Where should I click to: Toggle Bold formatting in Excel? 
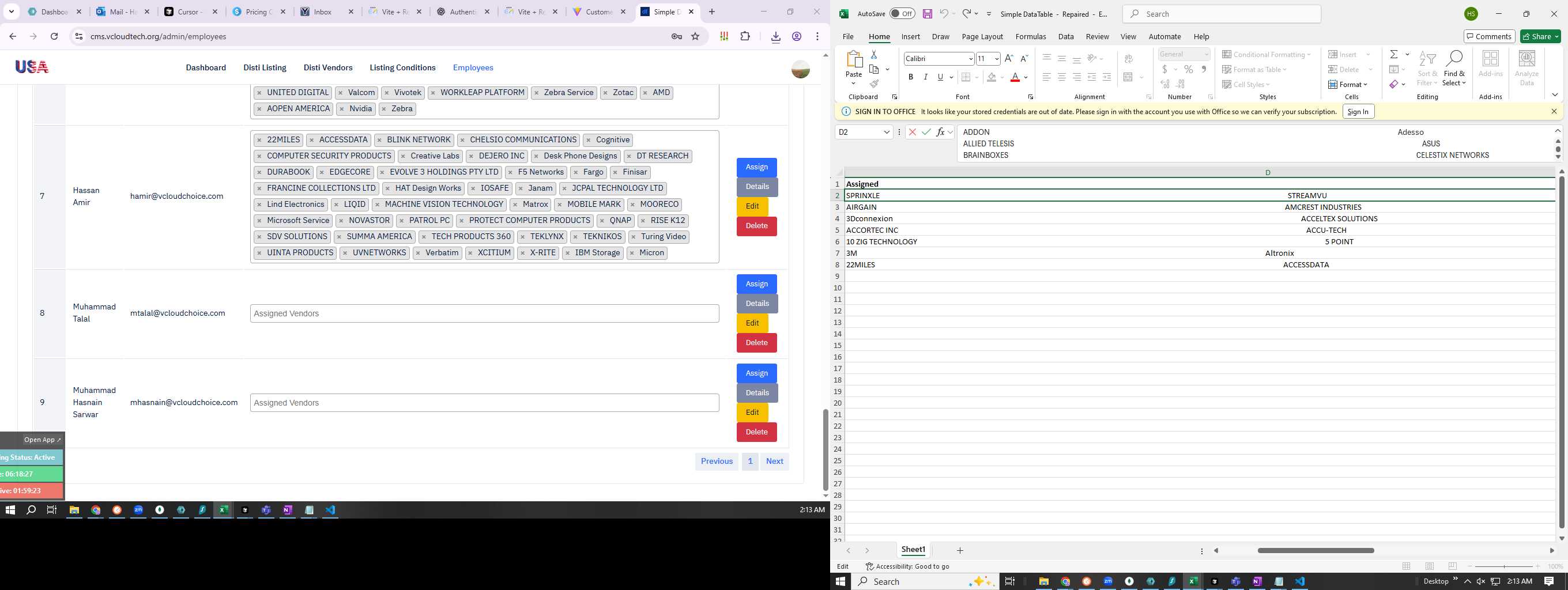point(911,77)
